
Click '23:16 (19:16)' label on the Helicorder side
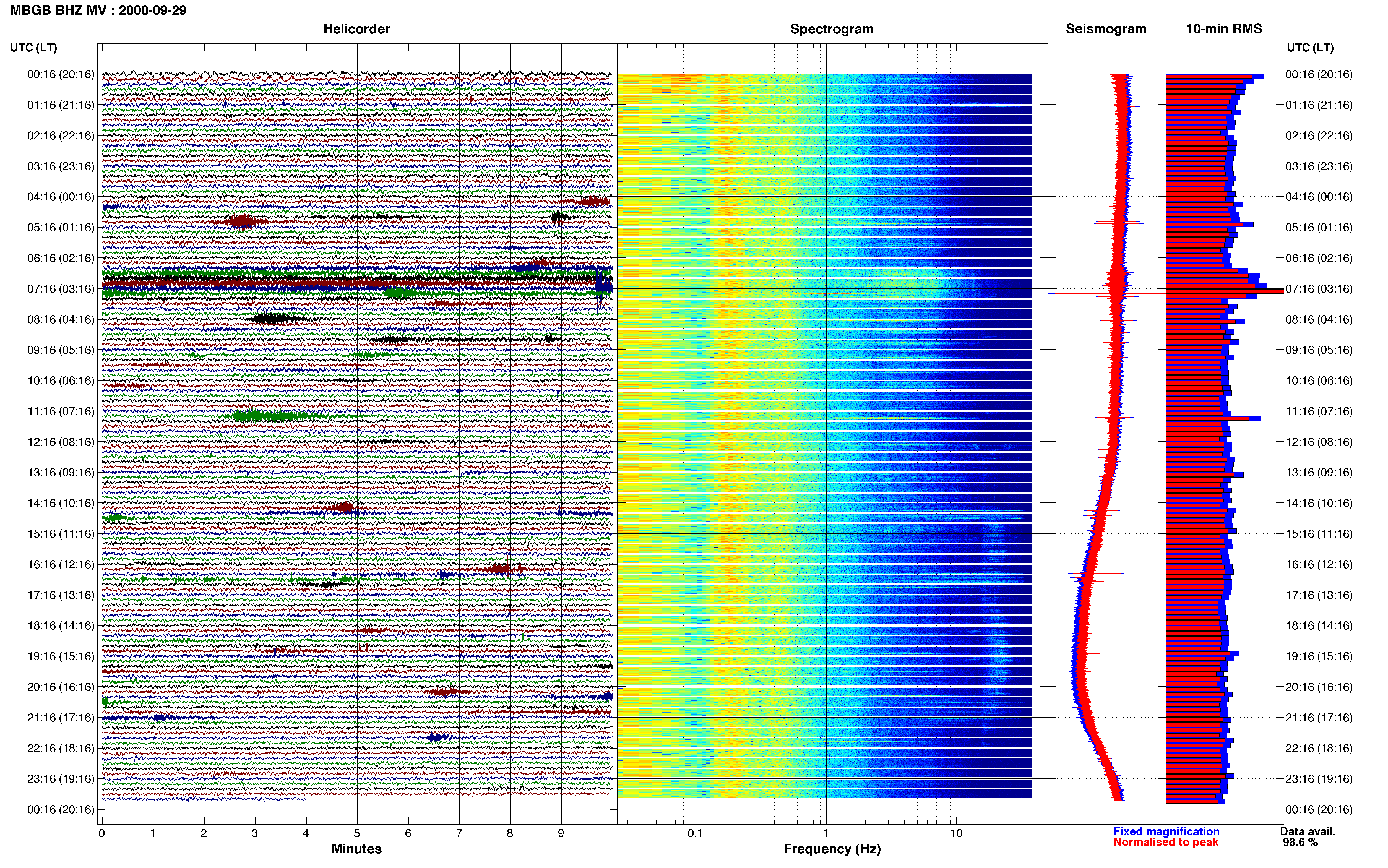(61, 778)
